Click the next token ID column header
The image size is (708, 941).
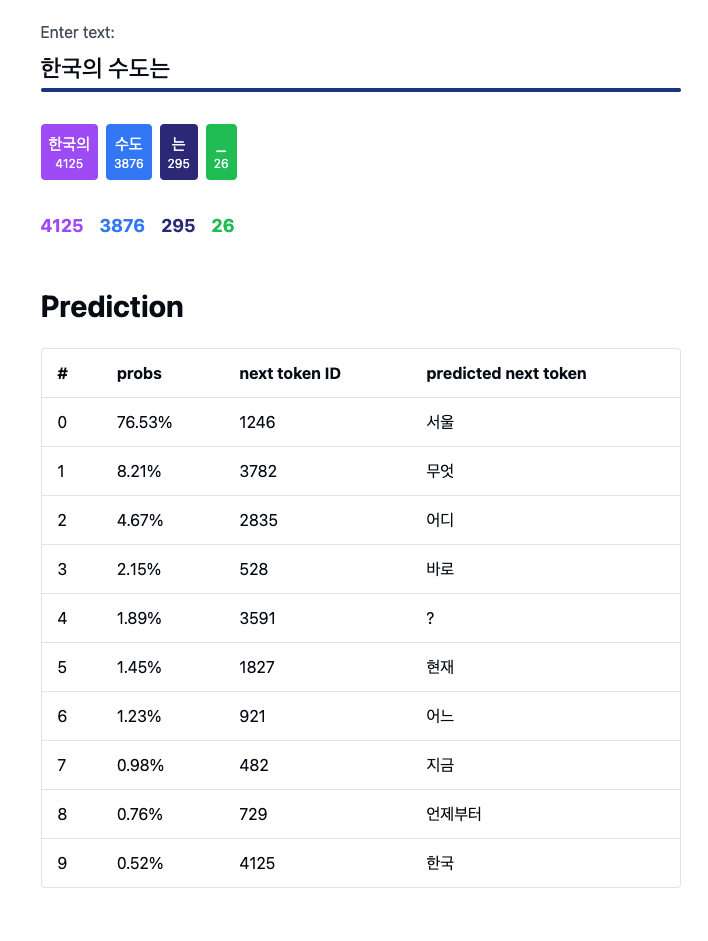tap(290, 373)
